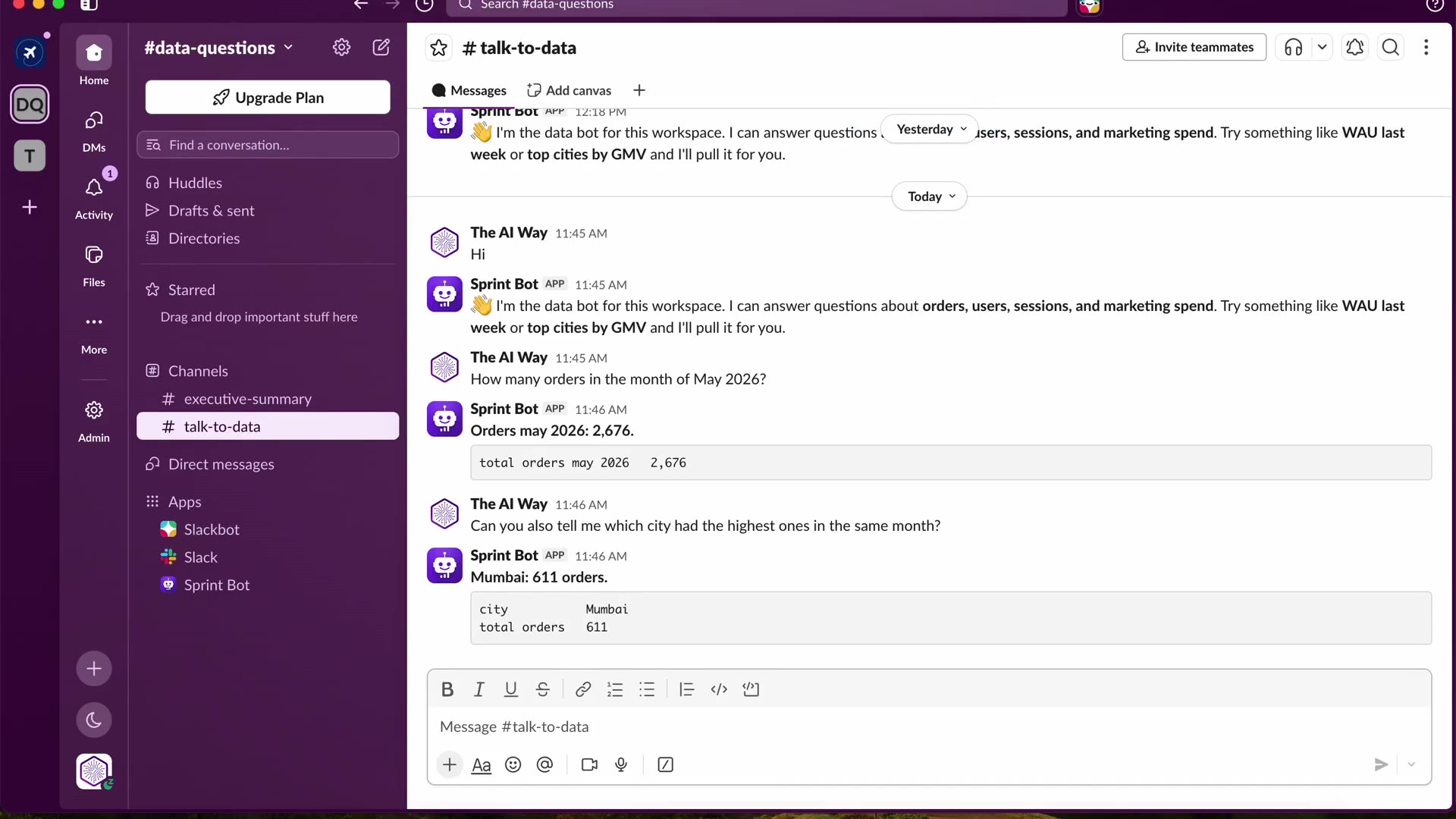Go back with the left arrow

coord(361,5)
